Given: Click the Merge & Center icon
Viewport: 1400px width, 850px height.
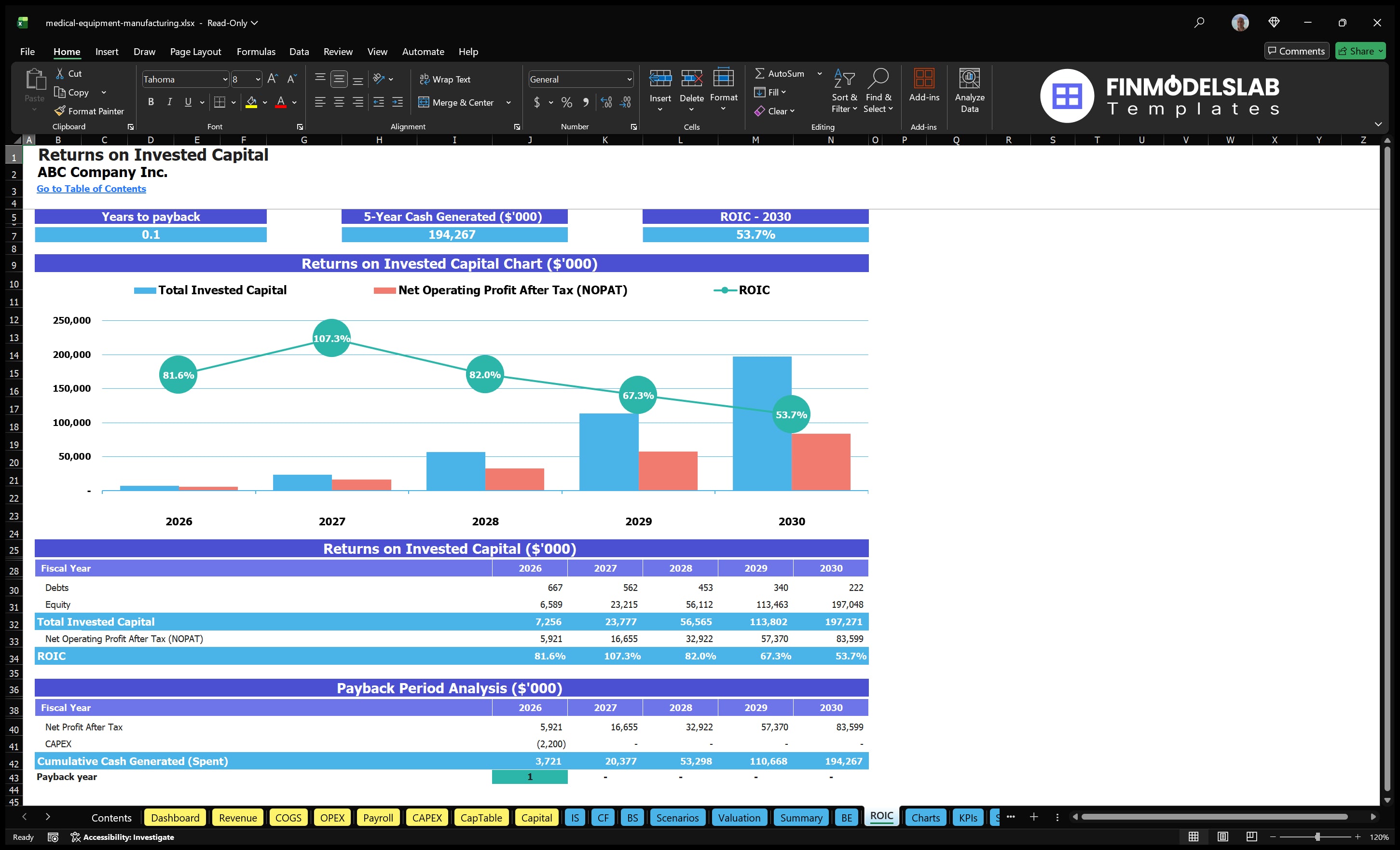Looking at the screenshot, I should click(425, 102).
